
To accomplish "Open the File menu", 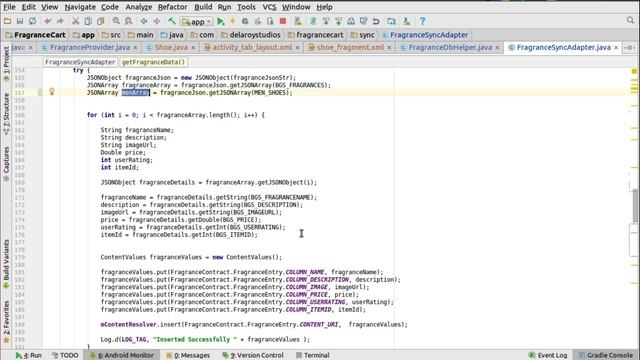I will pyautogui.click(x=9, y=7).
